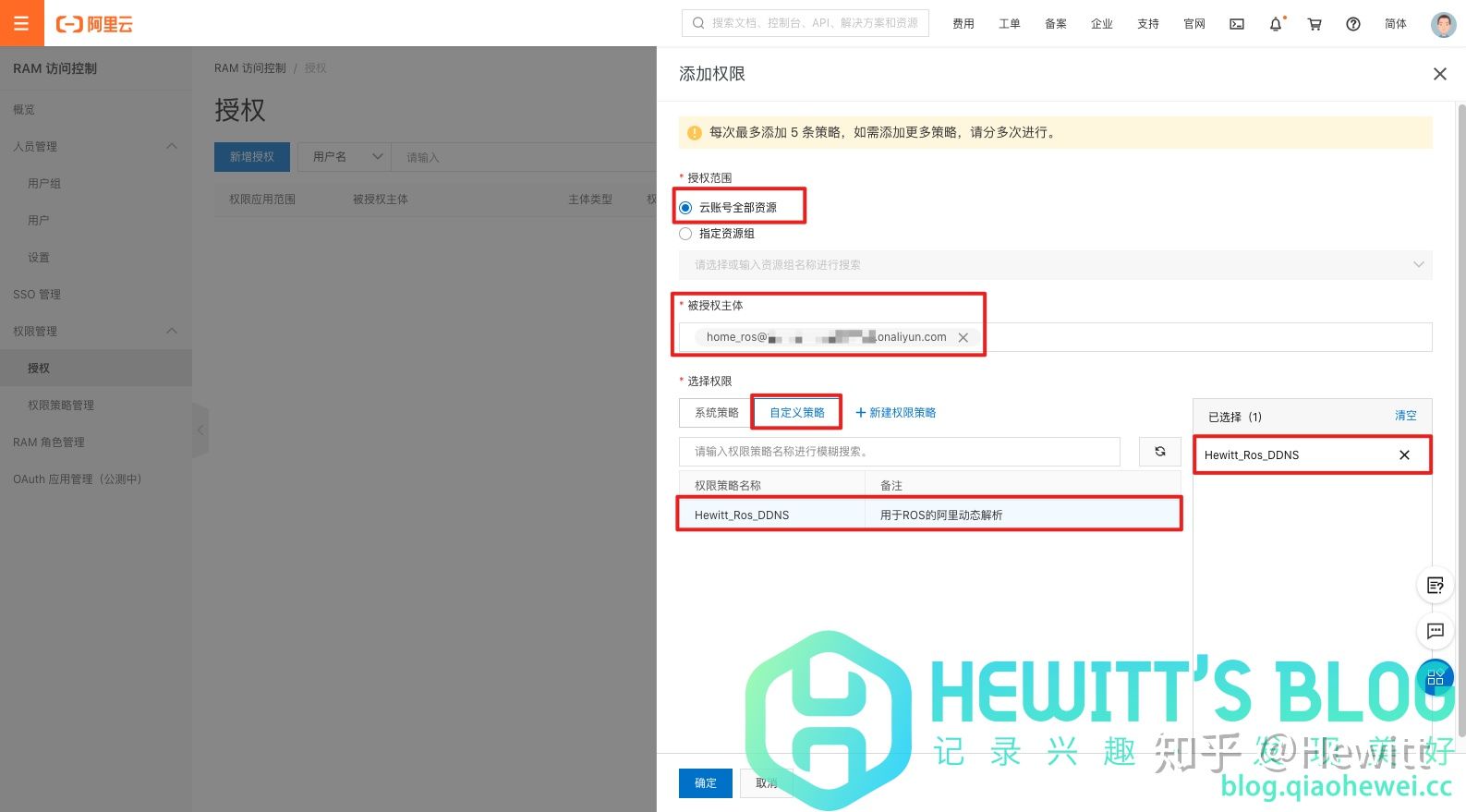Open 官网 in the top menu

click(x=1194, y=24)
